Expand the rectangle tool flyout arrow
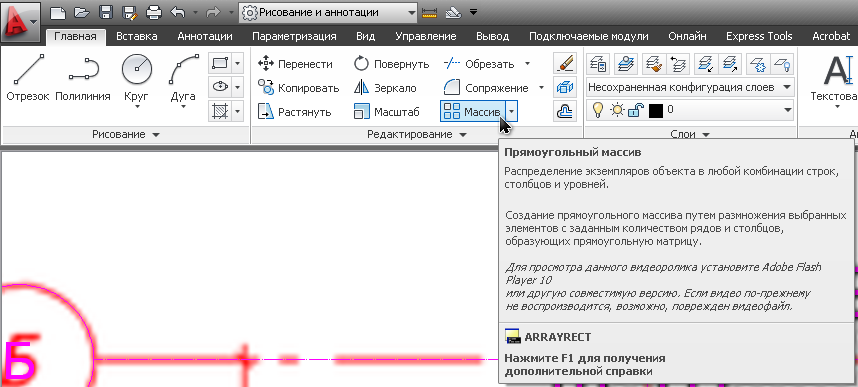This screenshot has height=387, width=858. click(x=236, y=63)
